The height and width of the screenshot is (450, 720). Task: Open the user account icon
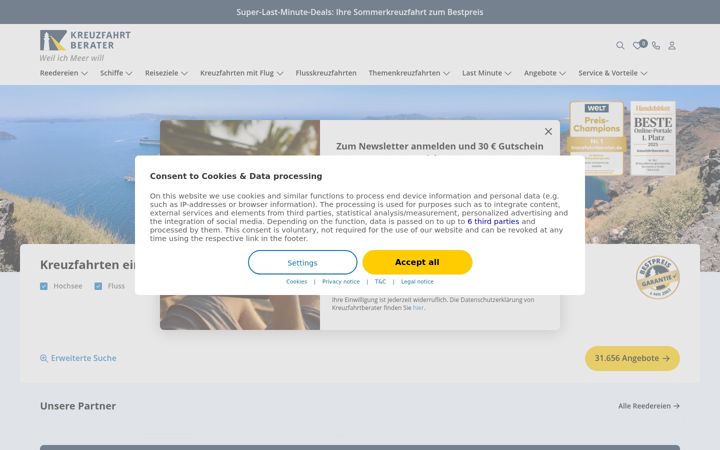(672, 45)
